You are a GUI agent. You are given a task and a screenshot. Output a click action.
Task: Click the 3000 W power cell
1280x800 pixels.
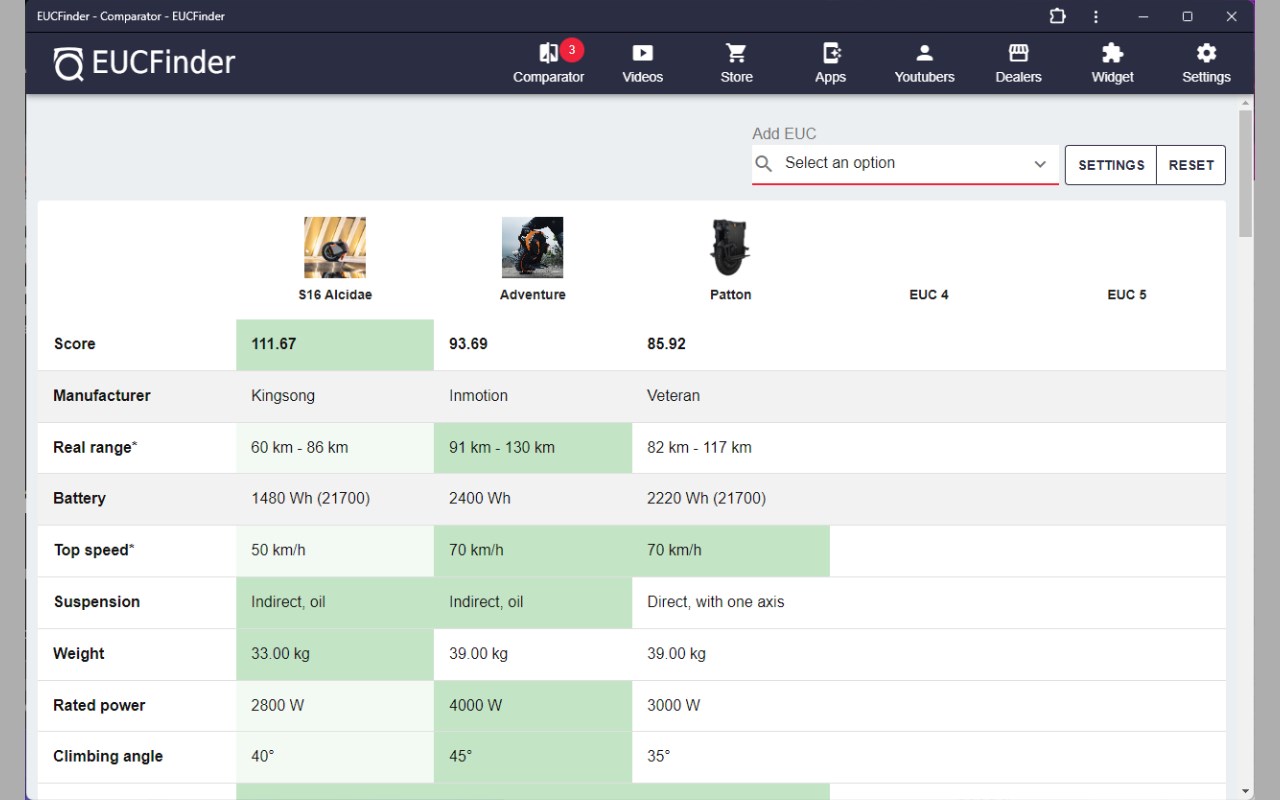point(731,705)
